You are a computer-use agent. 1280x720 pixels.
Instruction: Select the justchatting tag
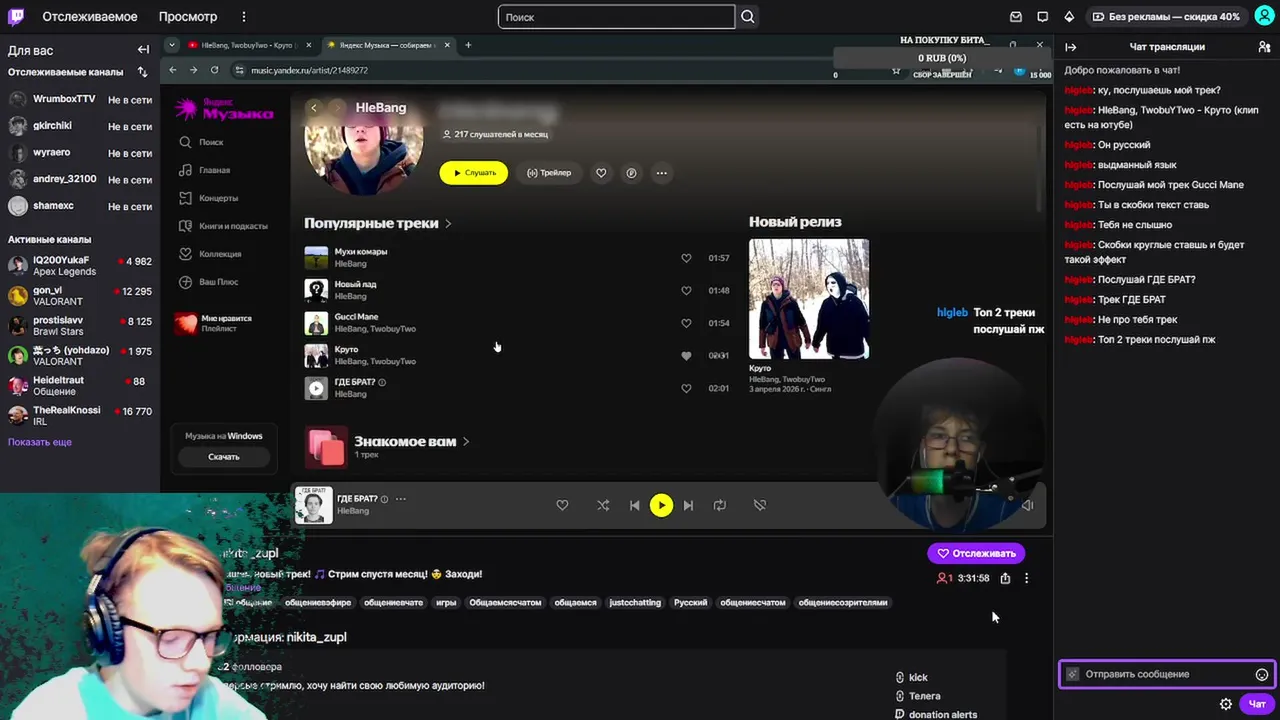635,603
